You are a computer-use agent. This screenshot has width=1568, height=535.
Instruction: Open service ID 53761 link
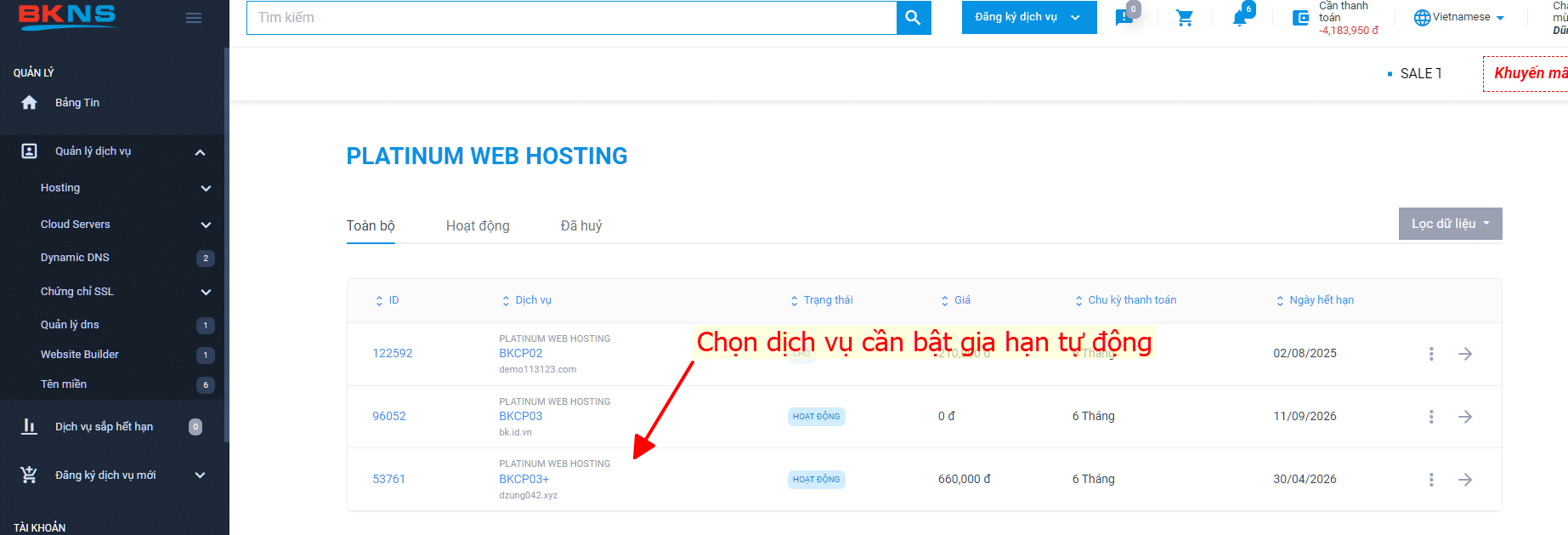(388, 479)
